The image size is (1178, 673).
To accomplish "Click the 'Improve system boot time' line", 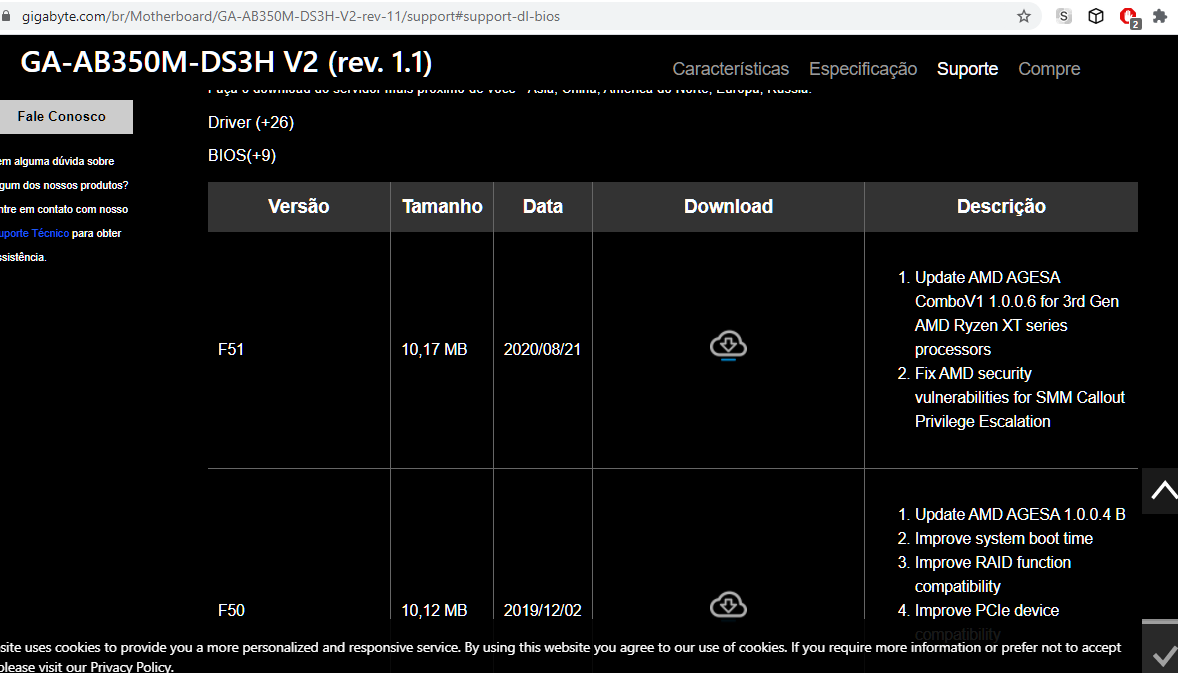I will 1003,539.
